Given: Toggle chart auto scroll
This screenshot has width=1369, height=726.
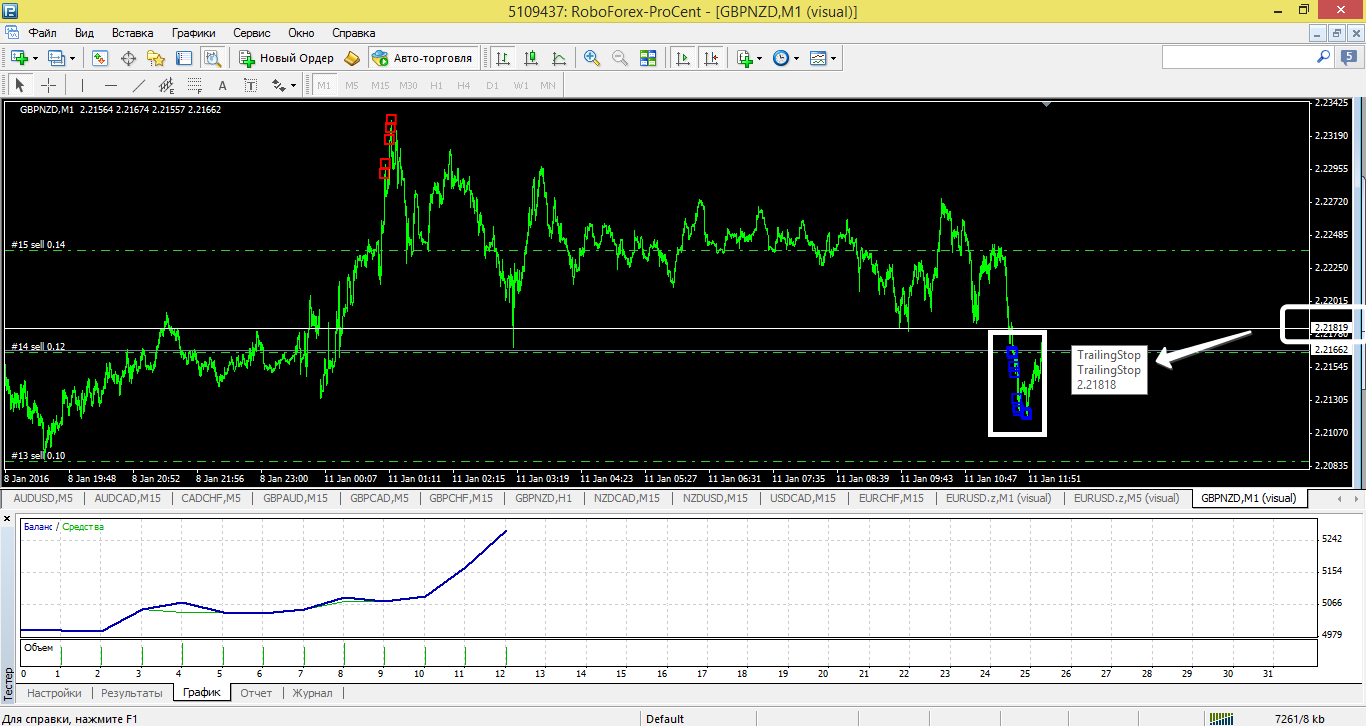Looking at the screenshot, I should [683, 58].
